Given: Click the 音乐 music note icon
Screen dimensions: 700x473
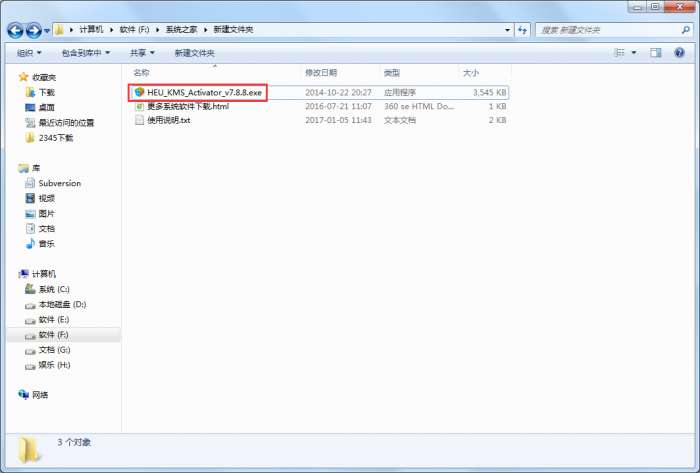Looking at the screenshot, I should pyautogui.click(x=30, y=244).
